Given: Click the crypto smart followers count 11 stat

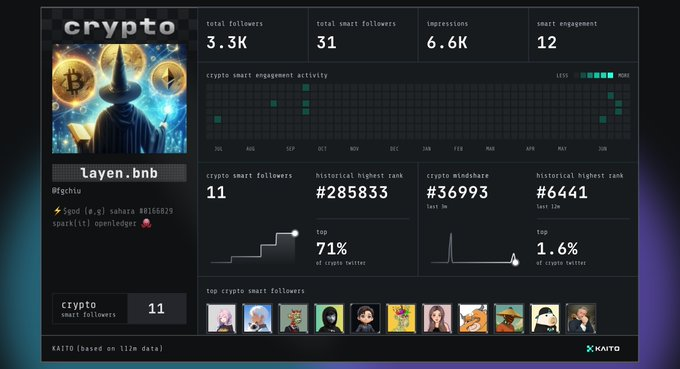Looking at the screenshot, I should click(x=216, y=192).
